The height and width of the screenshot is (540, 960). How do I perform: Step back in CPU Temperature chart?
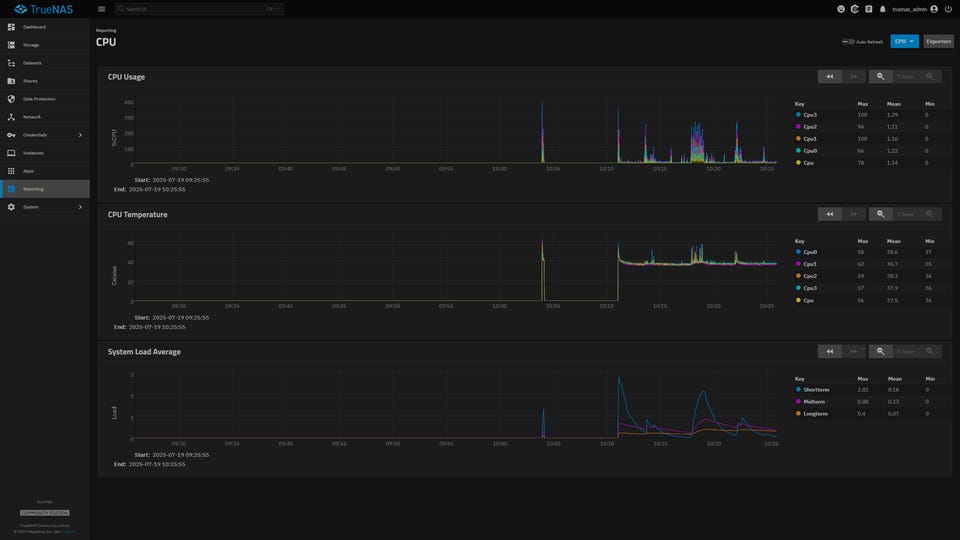point(830,214)
